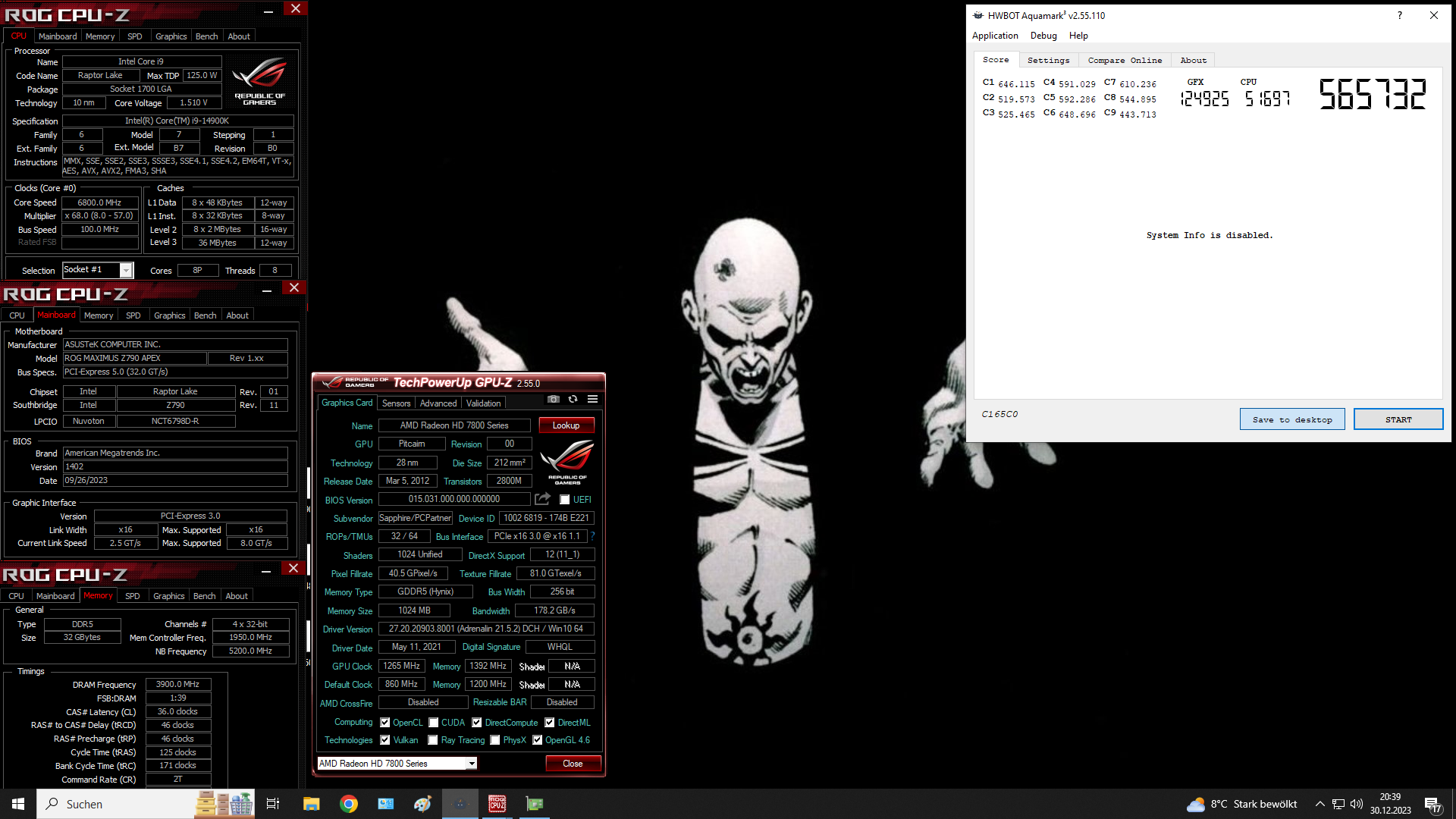1456x819 pixels.
Task: Click the START button in Aquamark
Action: point(1398,419)
